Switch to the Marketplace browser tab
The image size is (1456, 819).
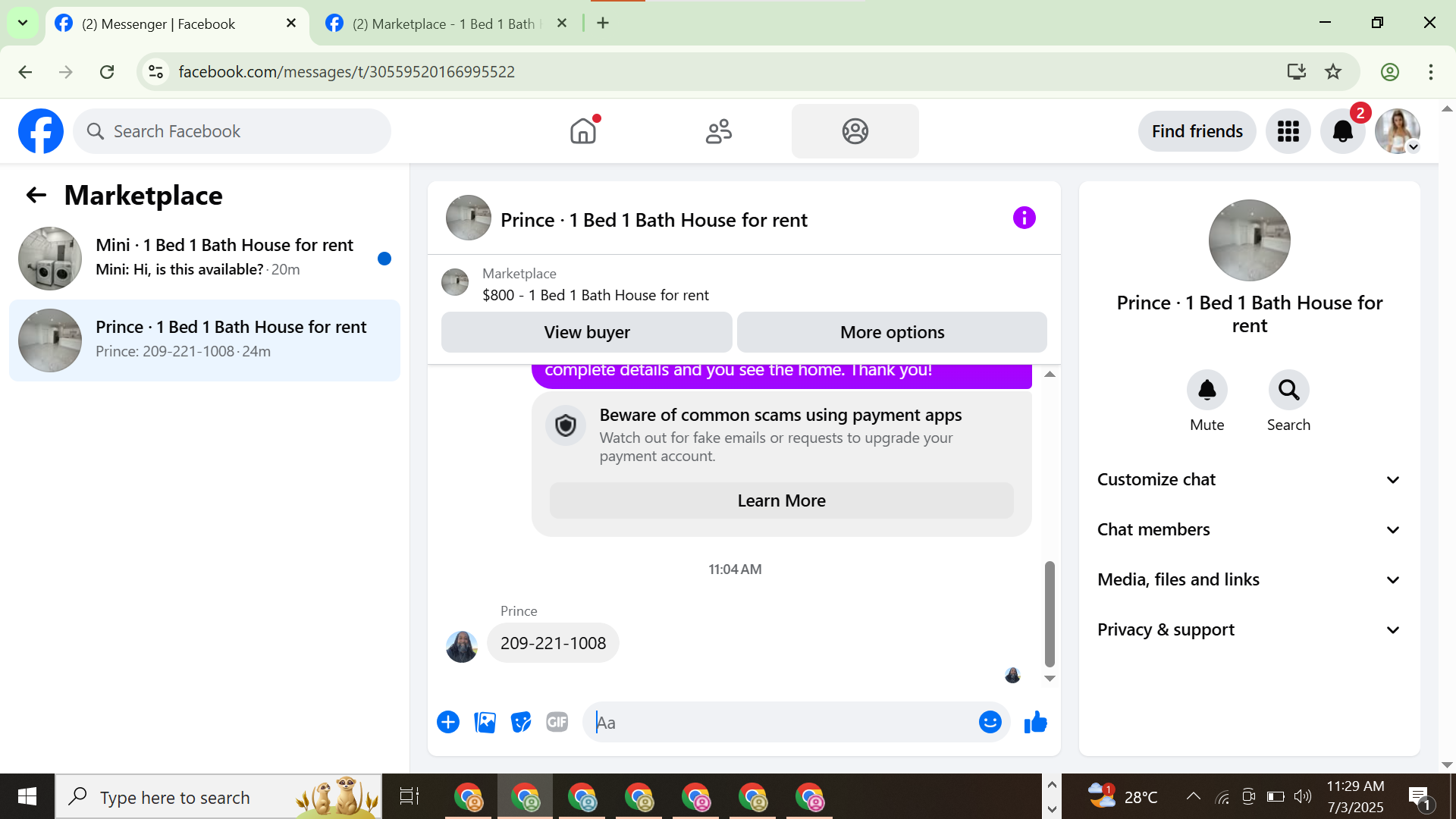tap(444, 24)
